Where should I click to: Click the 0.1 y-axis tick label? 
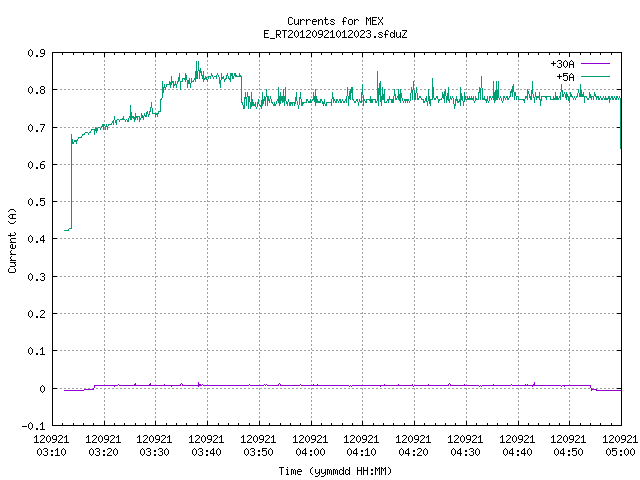36,351
